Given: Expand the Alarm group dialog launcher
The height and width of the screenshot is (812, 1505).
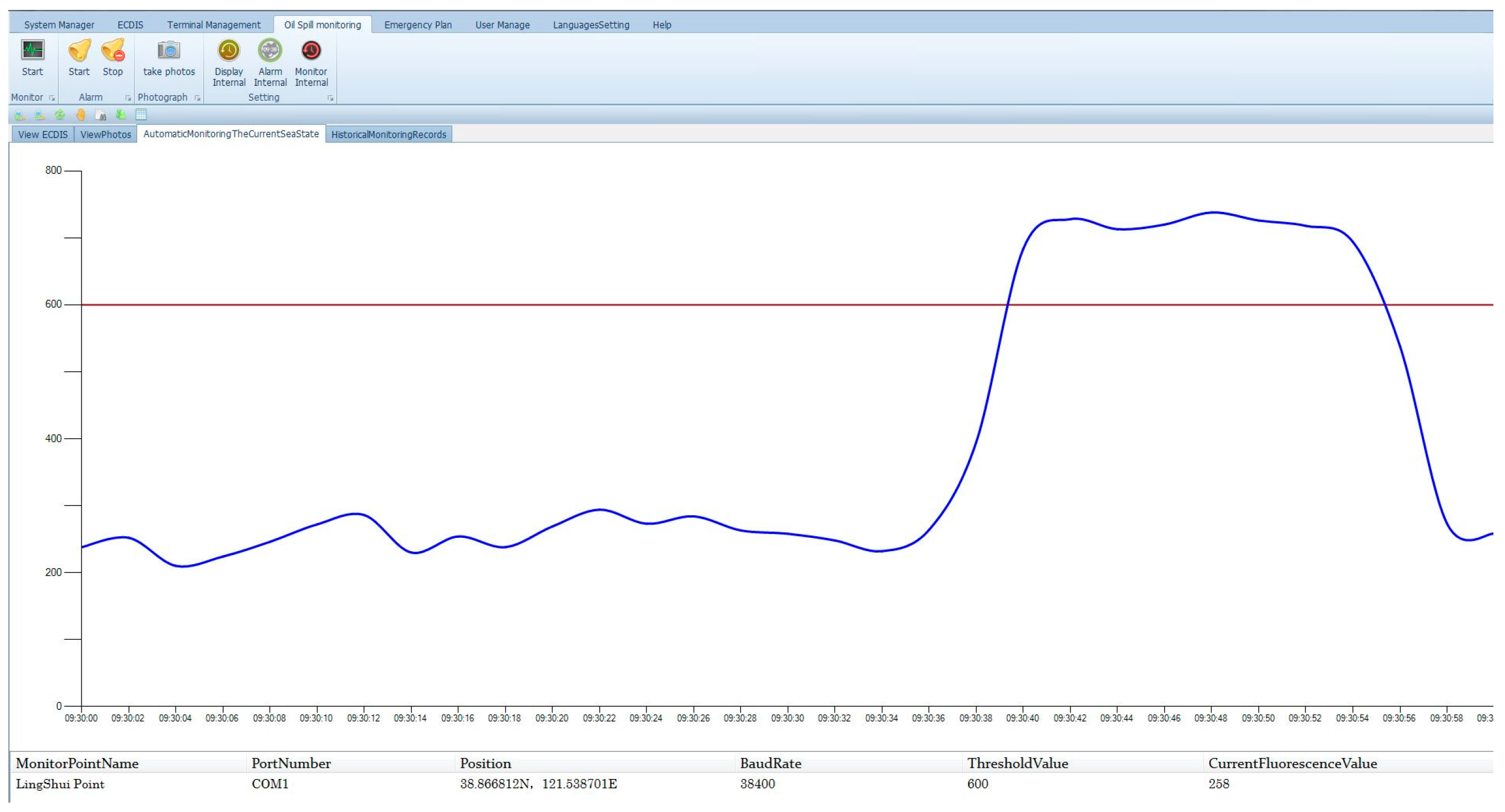Looking at the screenshot, I should 128,98.
